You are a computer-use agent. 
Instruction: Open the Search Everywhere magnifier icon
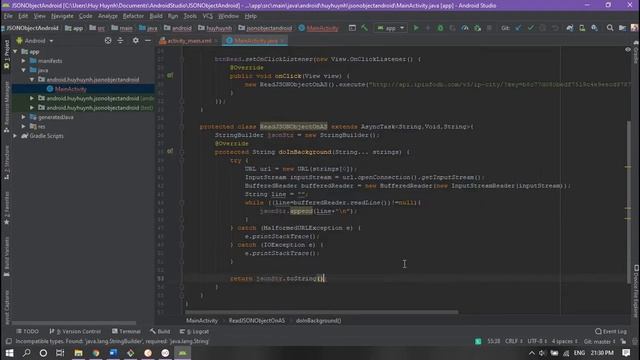(x=610, y=28)
